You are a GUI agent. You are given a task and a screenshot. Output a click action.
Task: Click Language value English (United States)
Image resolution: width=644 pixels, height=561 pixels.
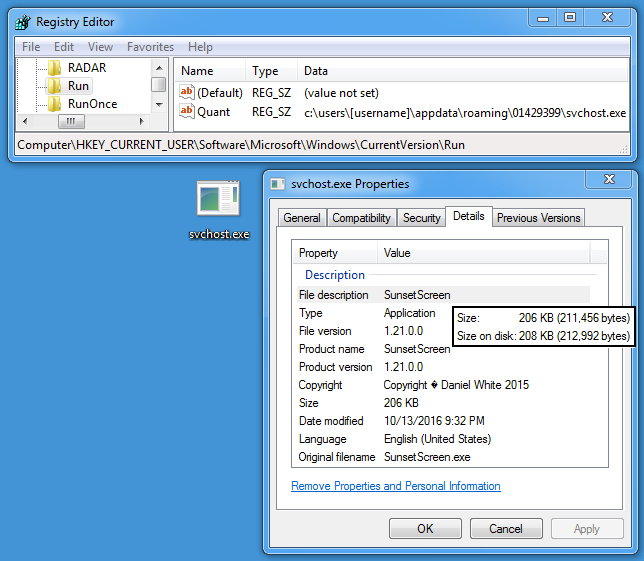(x=437, y=439)
